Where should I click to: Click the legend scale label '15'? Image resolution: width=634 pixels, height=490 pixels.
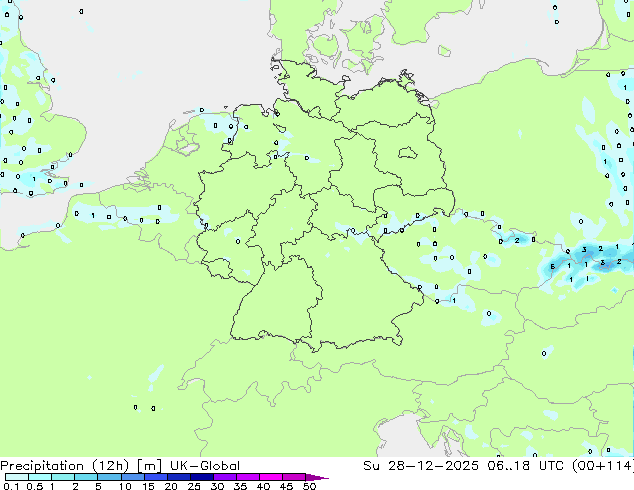[148, 486]
